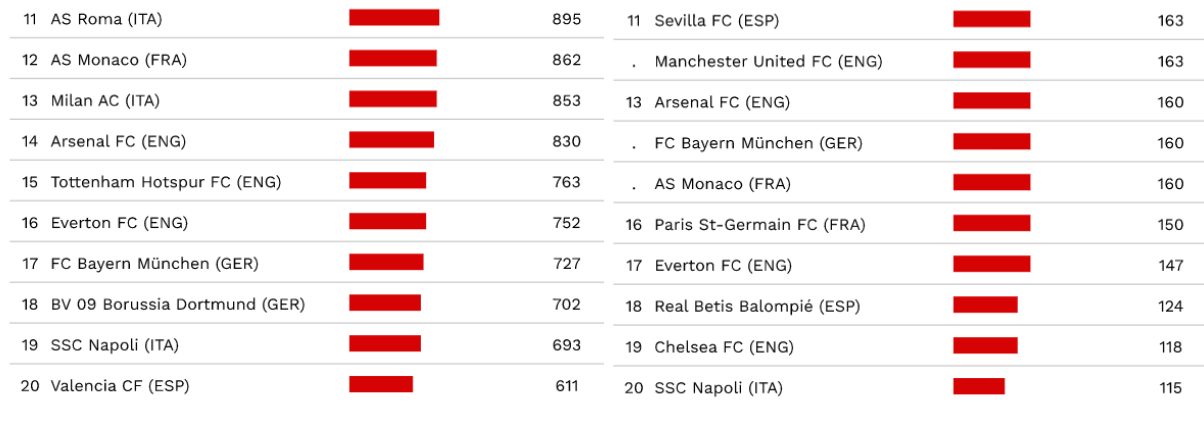Viewport: 1204px width, 424px height.
Task: Click the 150 value for Paris St-Germain
Action: (x=1170, y=224)
